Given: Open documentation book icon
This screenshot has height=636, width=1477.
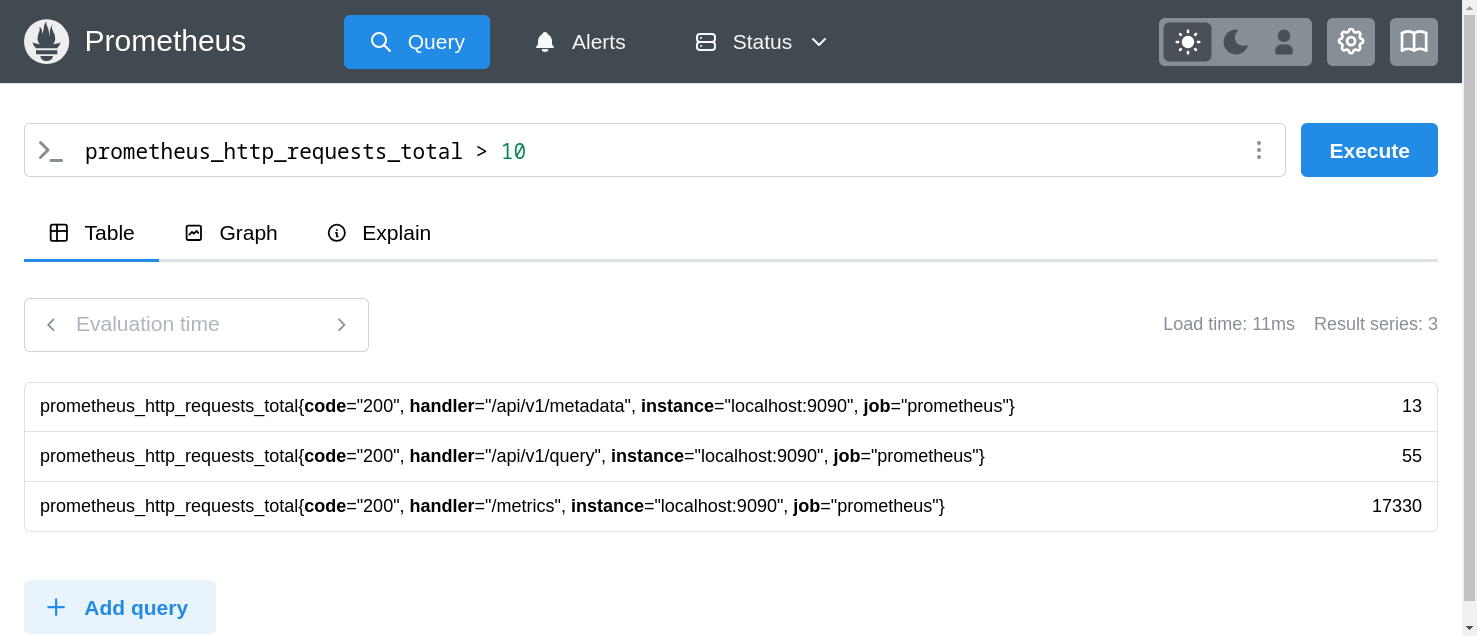Looking at the screenshot, I should pyautogui.click(x=1414, y=42).
